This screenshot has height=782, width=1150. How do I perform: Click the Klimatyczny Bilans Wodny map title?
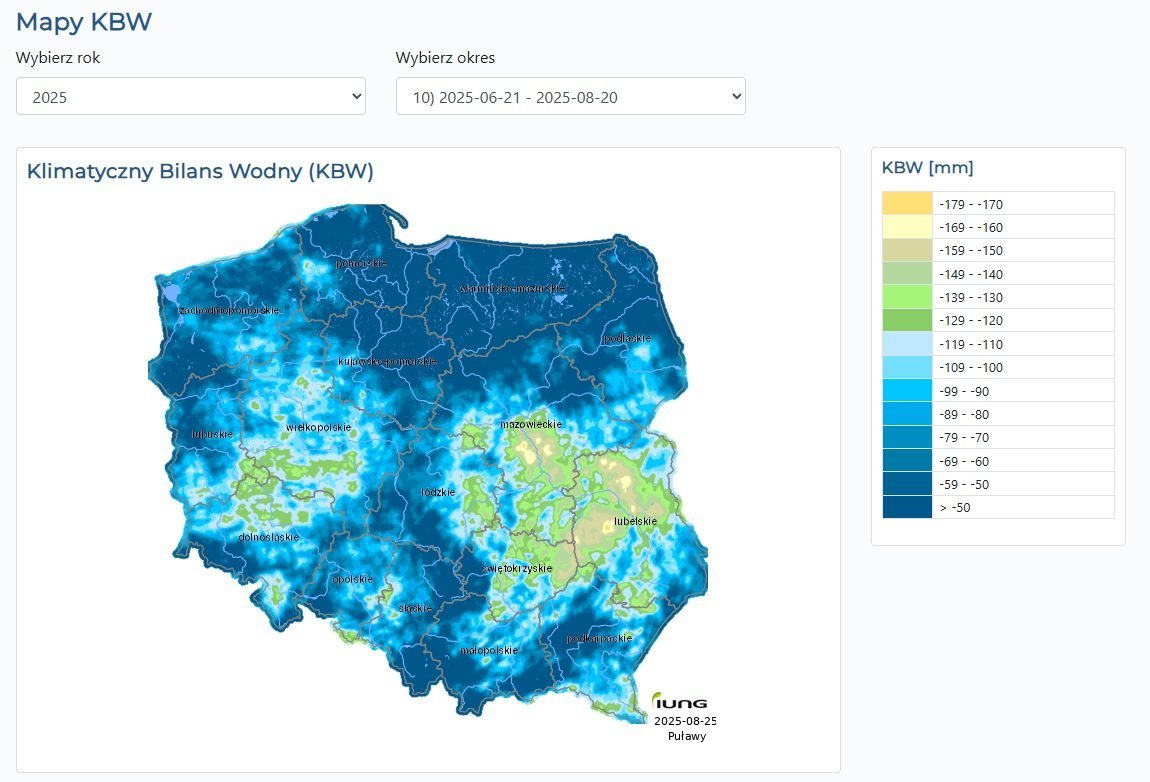click(200, 171)
